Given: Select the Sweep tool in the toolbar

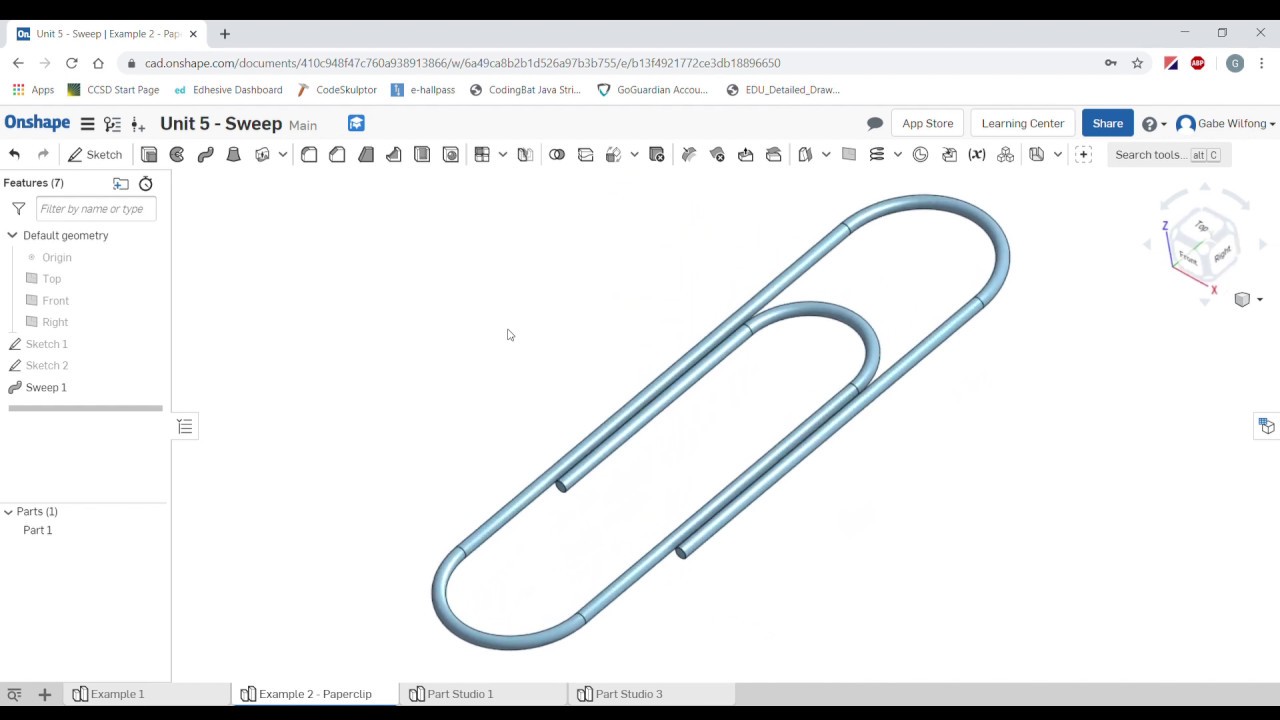Looking at the screenshot, I should pos(205,154).
